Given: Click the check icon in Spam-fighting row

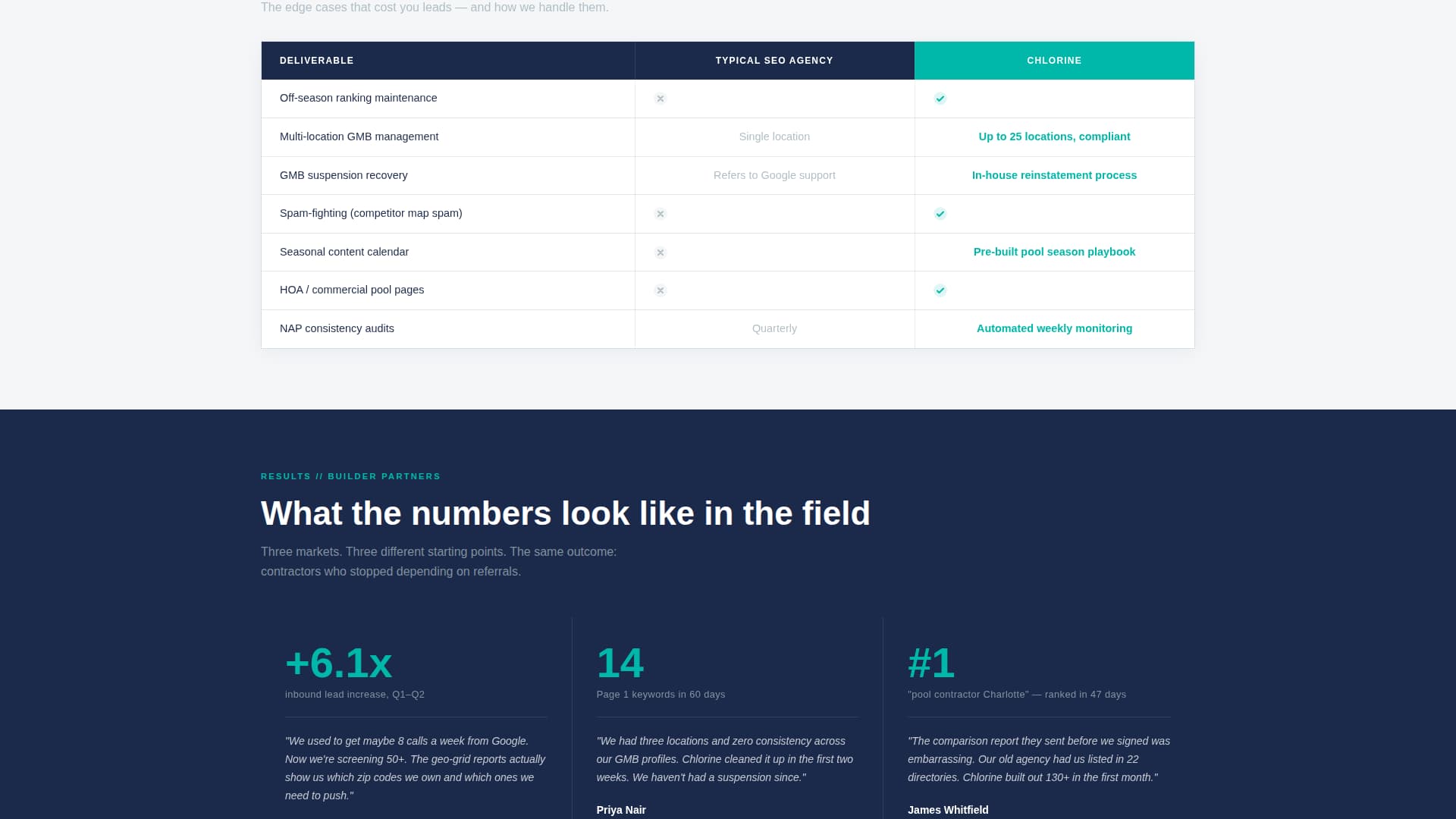Looking at the screenshot, I should pyautogui.click(x=940, y=214).
